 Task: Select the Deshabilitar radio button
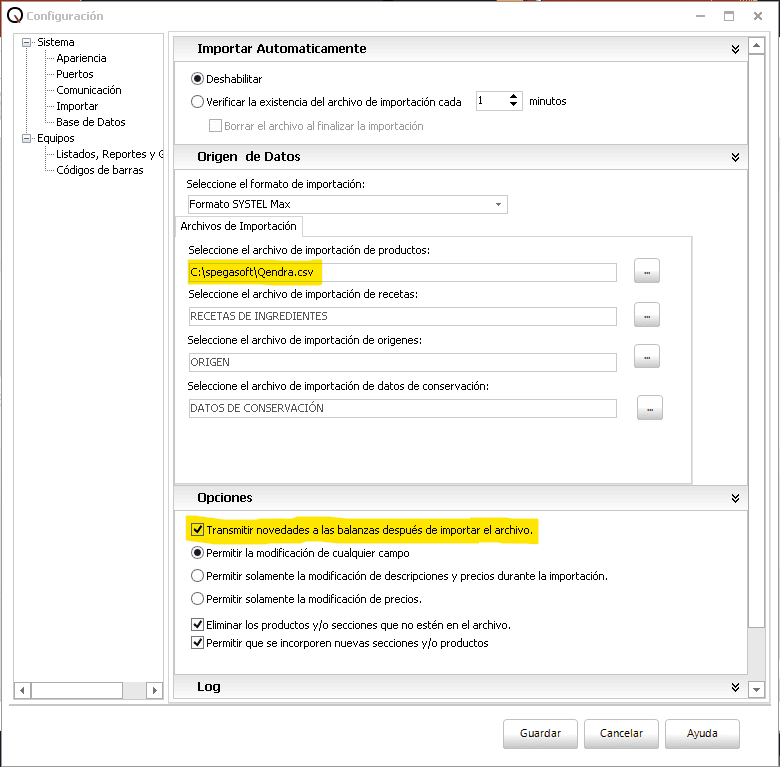tap(197, 78)
